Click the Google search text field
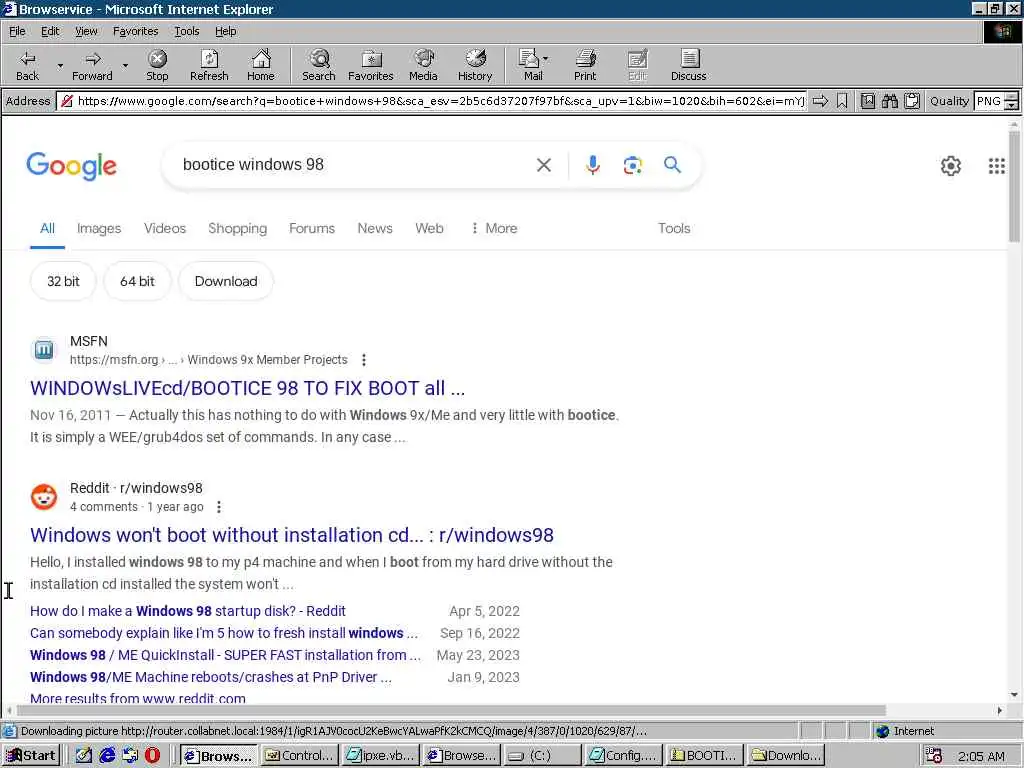This screenshot has height=768, width=1024. point(353,165)
